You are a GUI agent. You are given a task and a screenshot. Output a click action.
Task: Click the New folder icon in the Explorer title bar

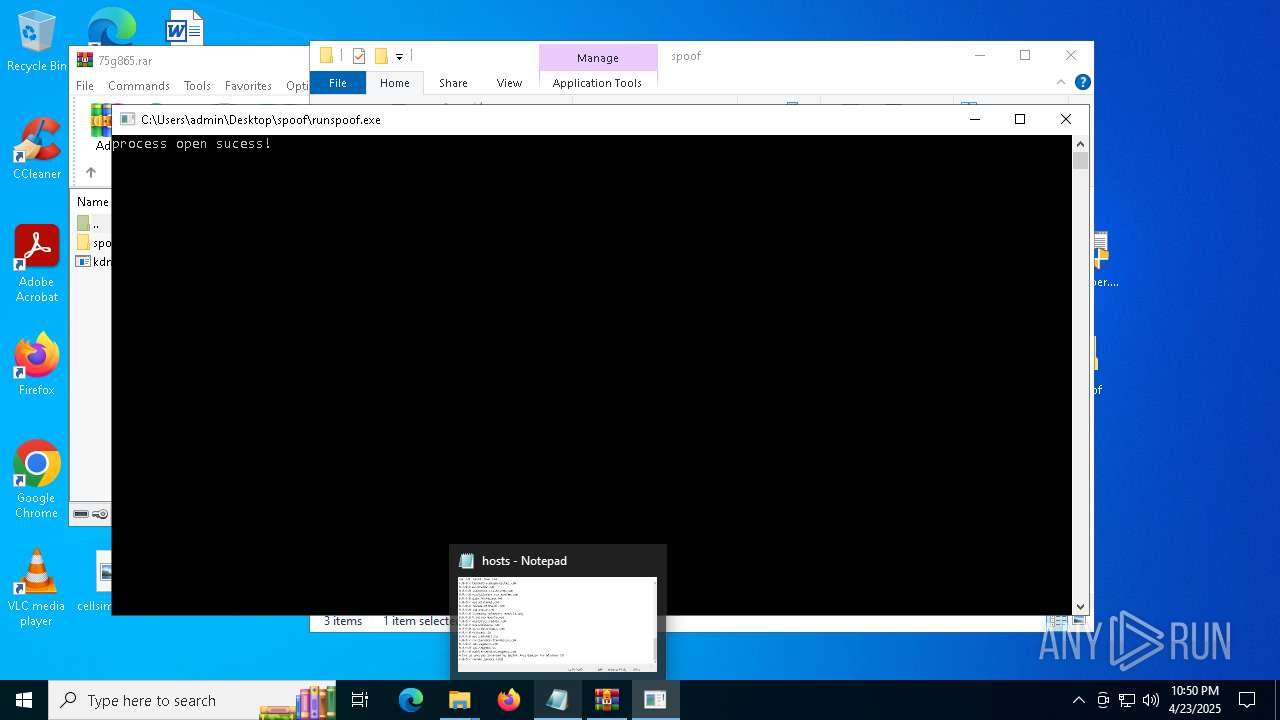381,56
